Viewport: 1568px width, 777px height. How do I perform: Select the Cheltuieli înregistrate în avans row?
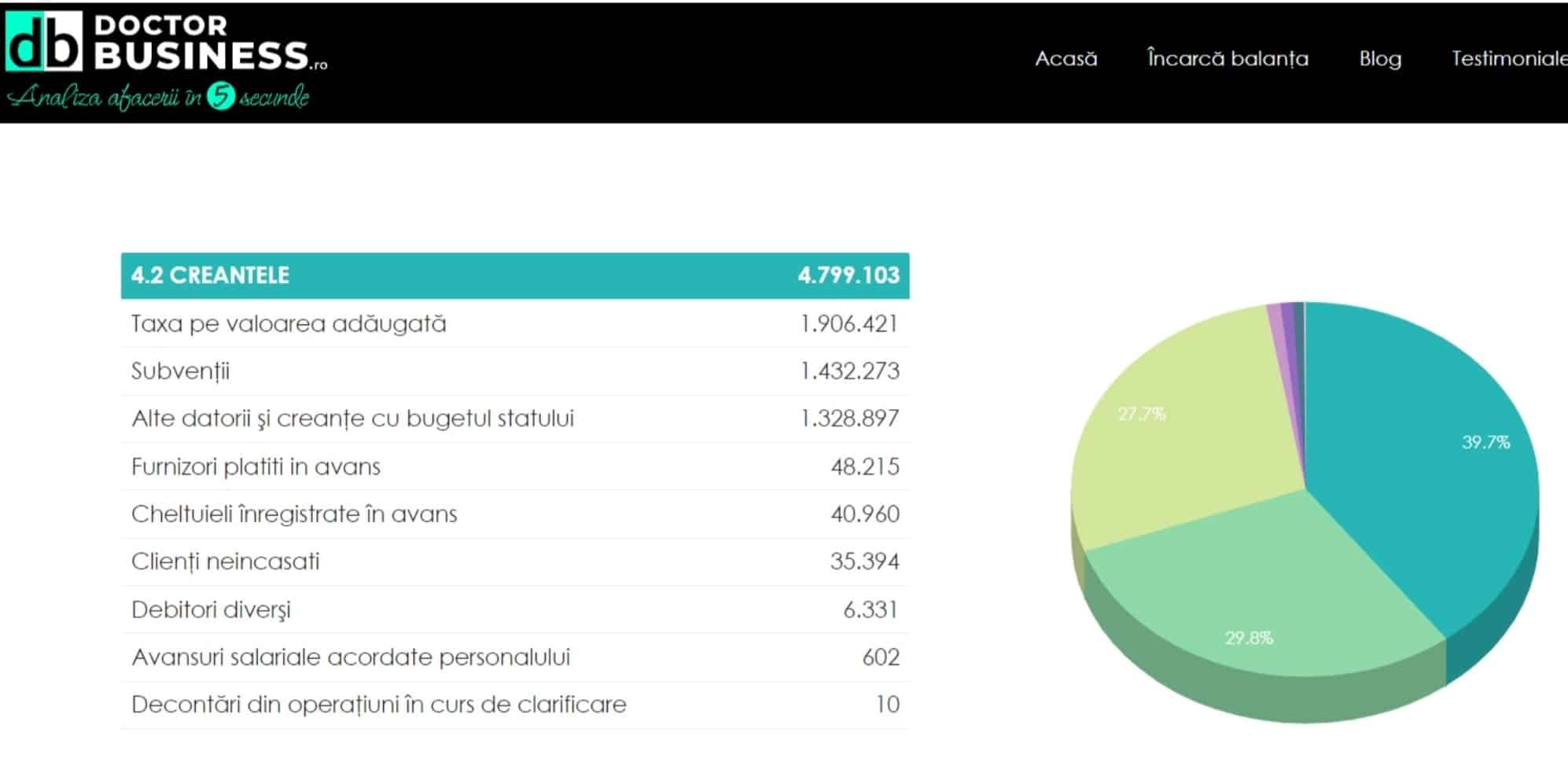(x=514, y=514)
